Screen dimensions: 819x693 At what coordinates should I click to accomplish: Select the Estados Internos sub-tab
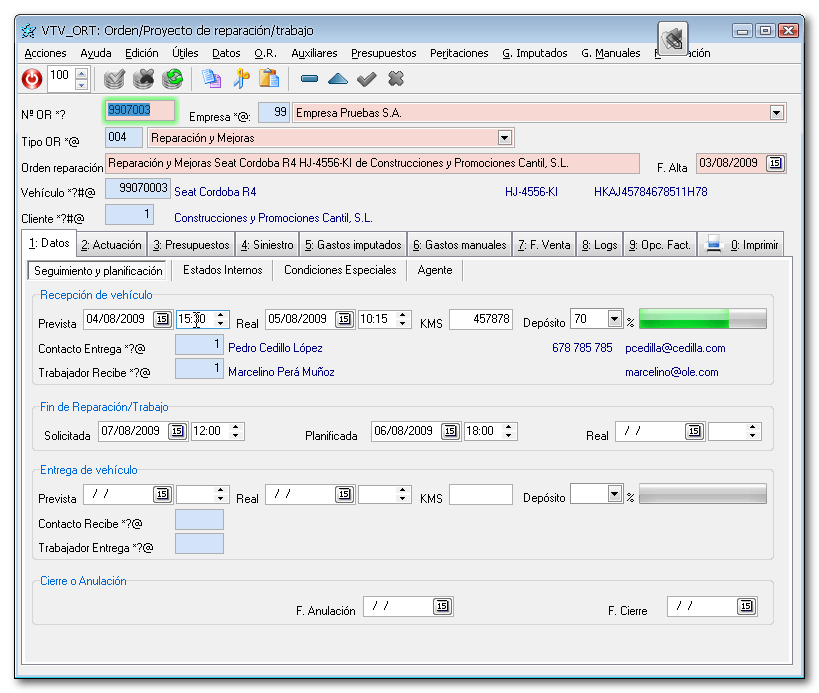click(223, 270)
